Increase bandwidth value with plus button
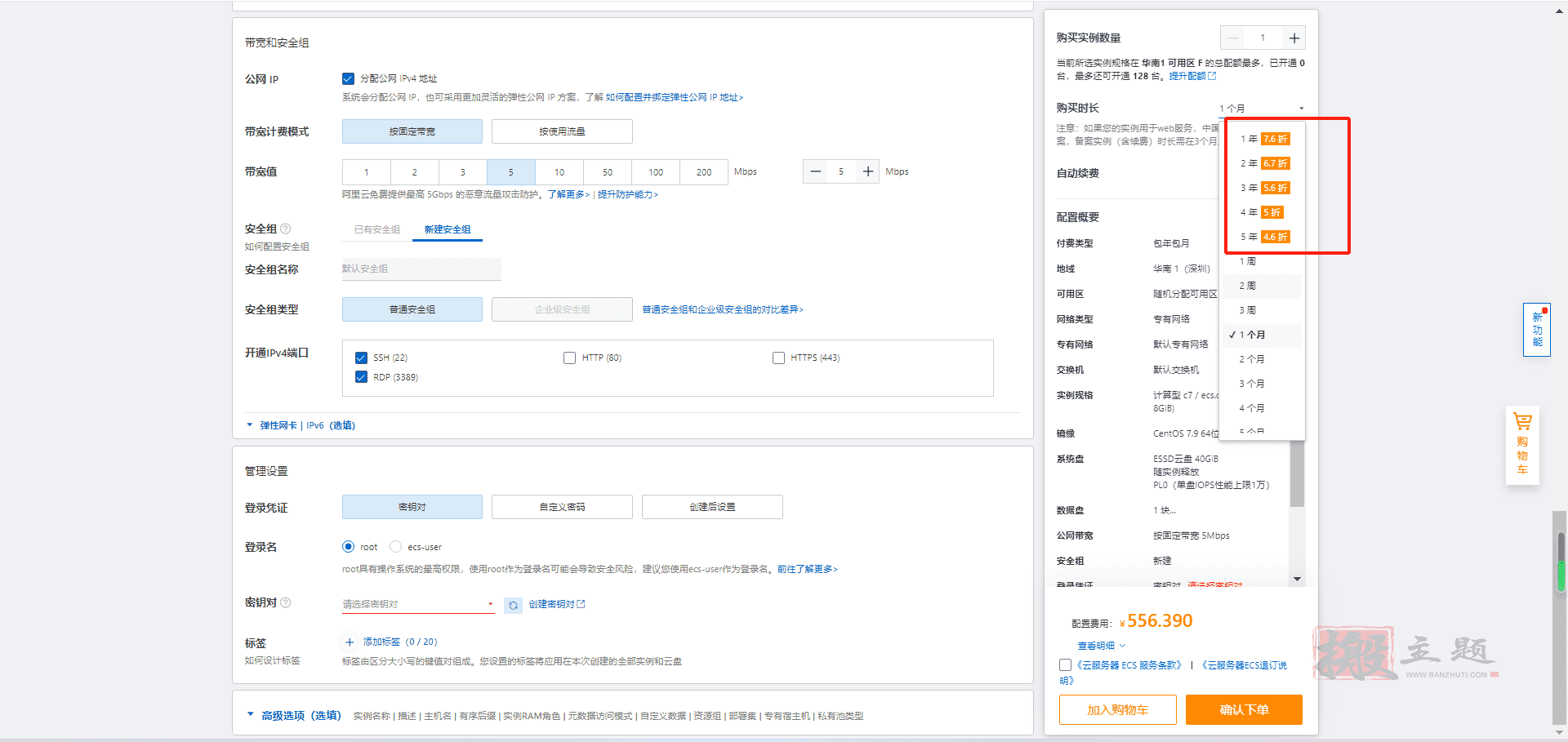 867,171
